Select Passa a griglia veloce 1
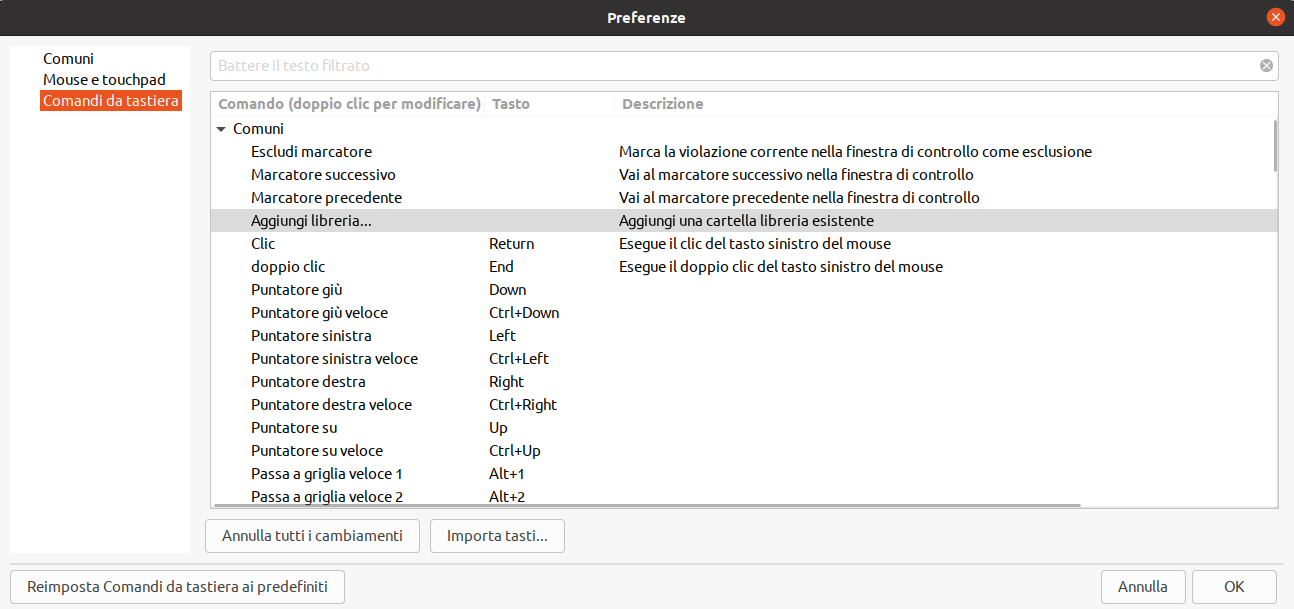The height and width of the screenshot is (609, 1294). pyautogui.click(x=743, y=474)
